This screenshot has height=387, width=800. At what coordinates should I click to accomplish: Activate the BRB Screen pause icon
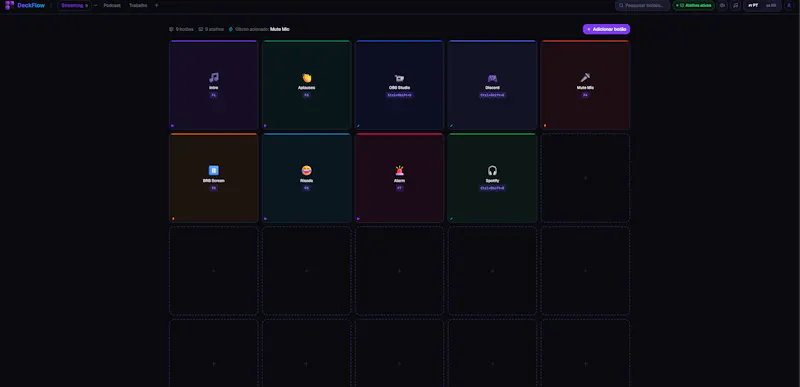point(214,170)
